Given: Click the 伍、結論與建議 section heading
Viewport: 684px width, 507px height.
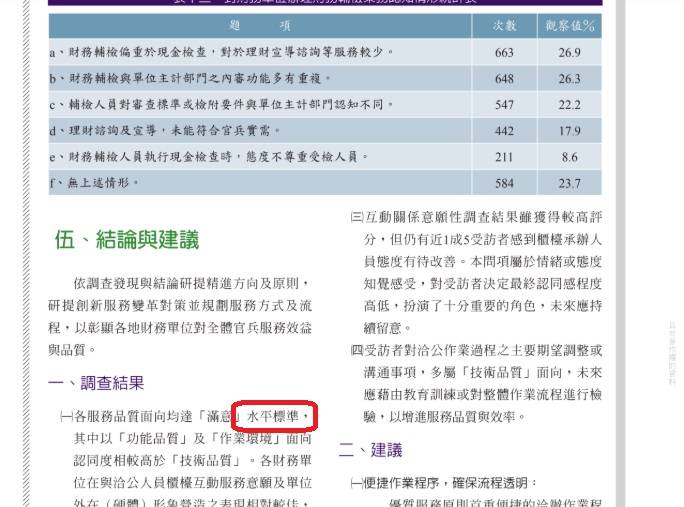Looking at the screenshot, I should click(127, 239).
